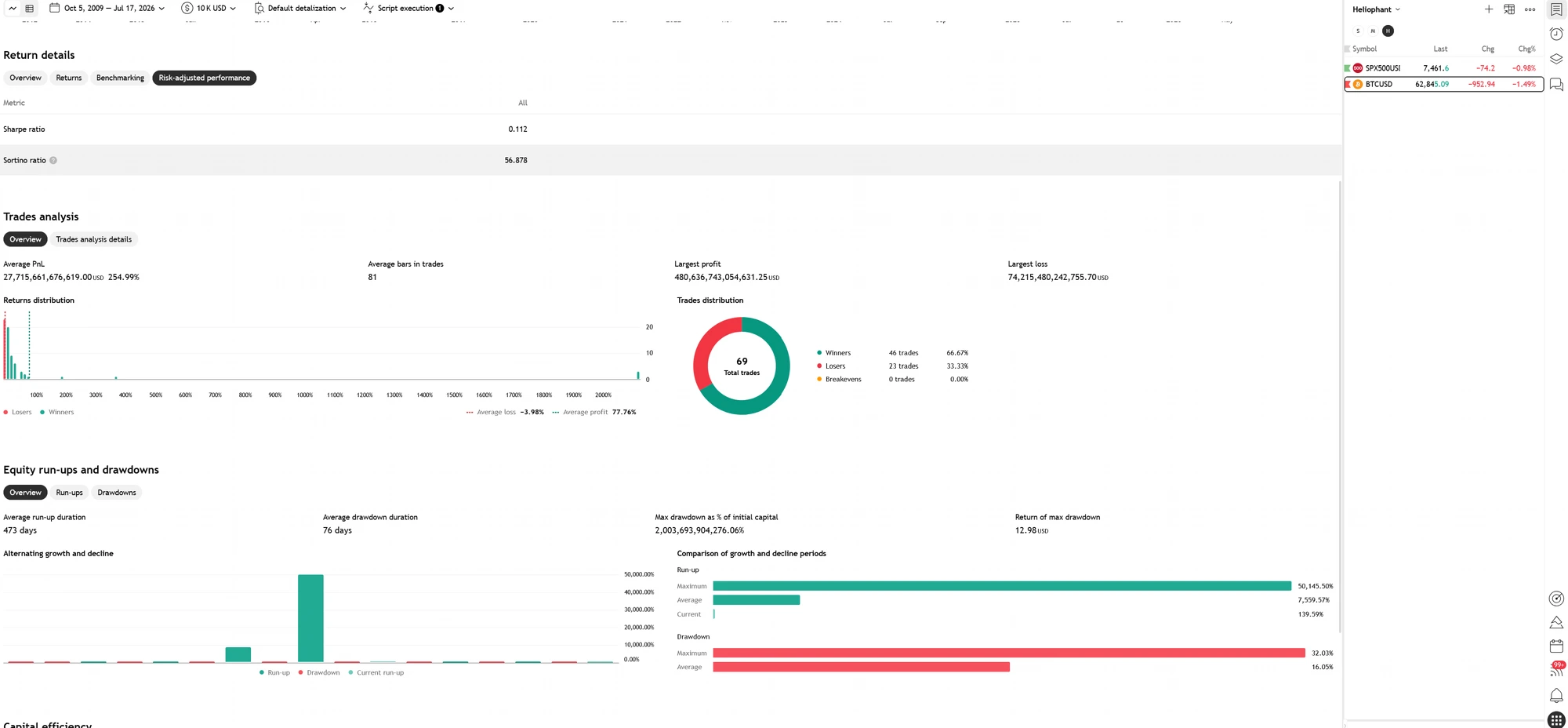The image size is (1568, 728).
Task: Click the Average run-up bar 7,559.57%
Action: click(x=757, y=600)
